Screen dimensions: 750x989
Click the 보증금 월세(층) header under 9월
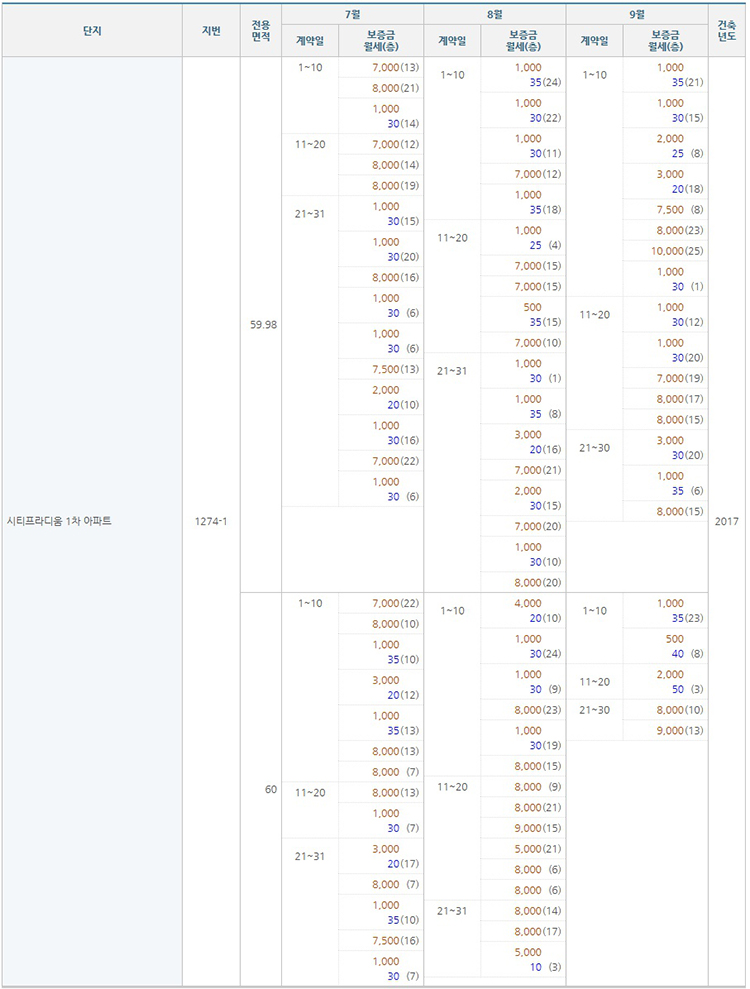(665, 41)
